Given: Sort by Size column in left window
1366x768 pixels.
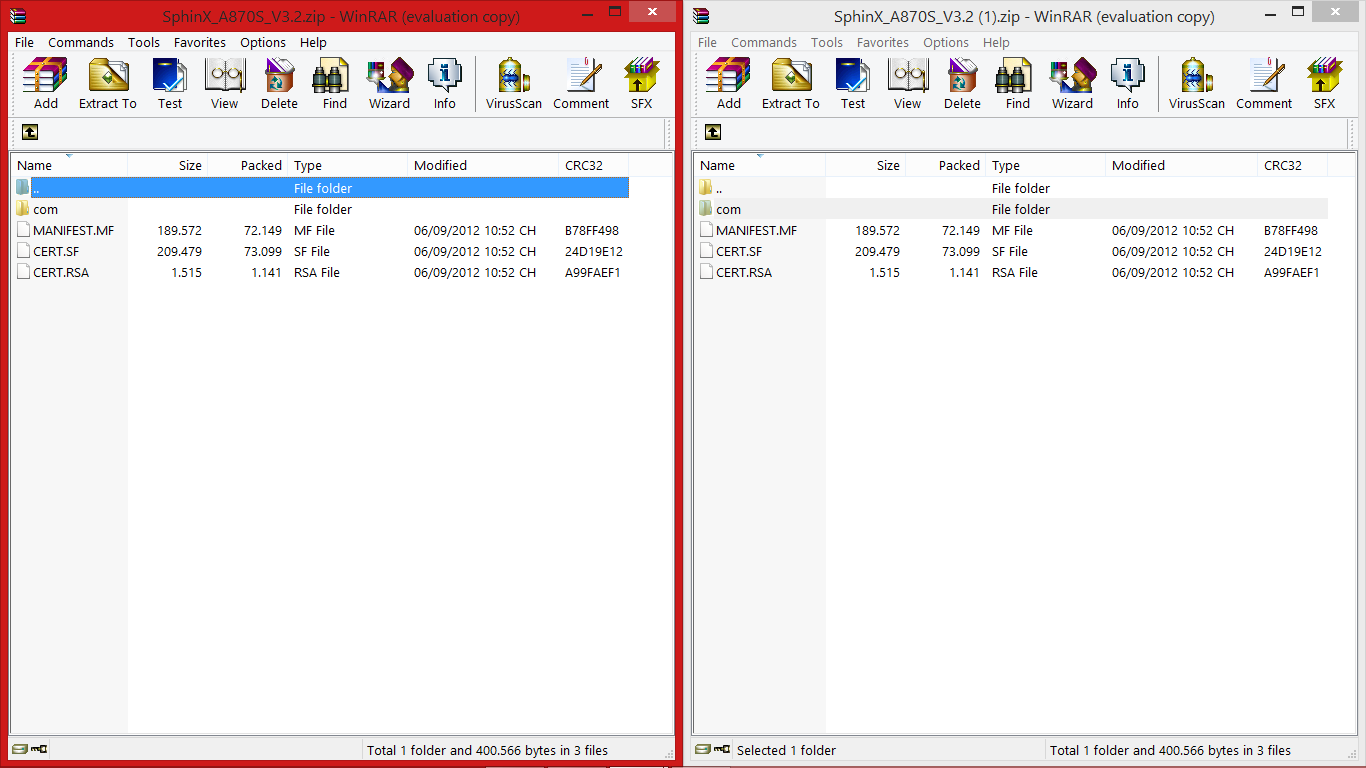Looking at the screenshot, I should point(168,165).
